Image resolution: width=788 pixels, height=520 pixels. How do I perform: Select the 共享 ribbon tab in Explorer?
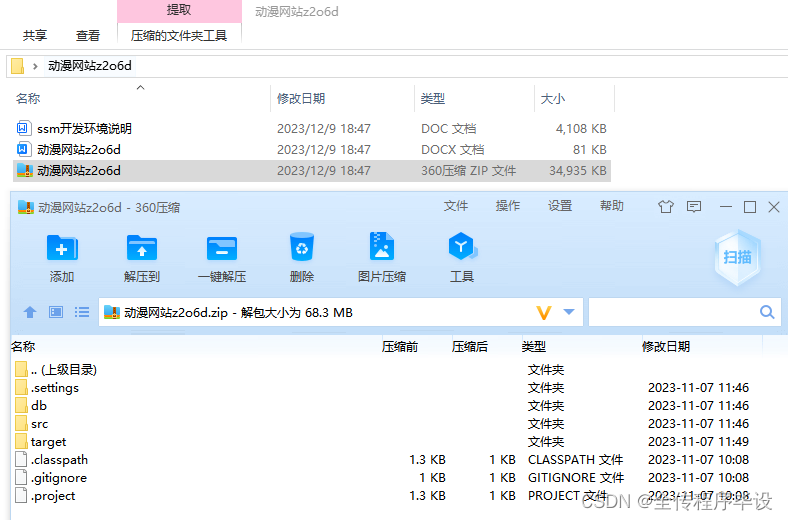(x=35, y=36)
